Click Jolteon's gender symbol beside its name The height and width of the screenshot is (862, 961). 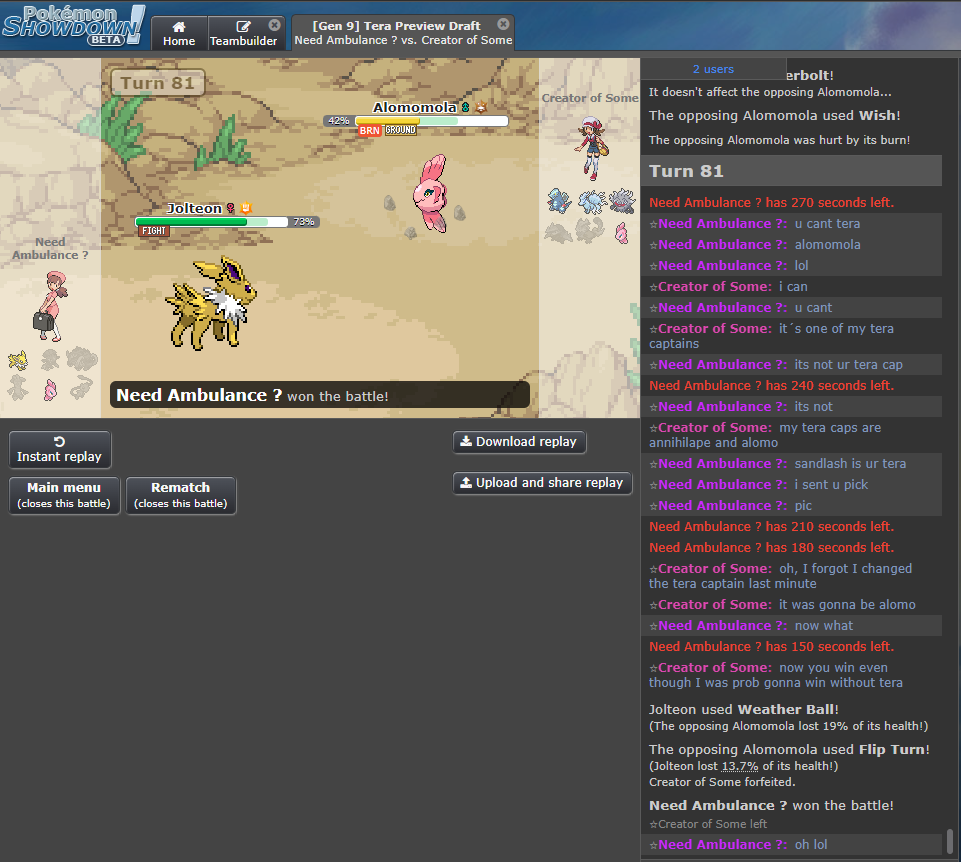(x=230, y=208)
